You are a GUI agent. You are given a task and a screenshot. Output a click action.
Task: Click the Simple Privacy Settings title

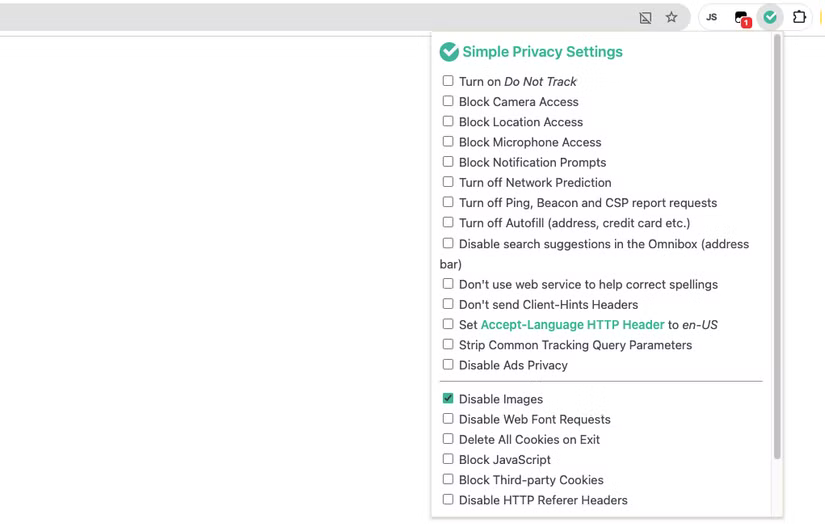(x=542, y=52)
